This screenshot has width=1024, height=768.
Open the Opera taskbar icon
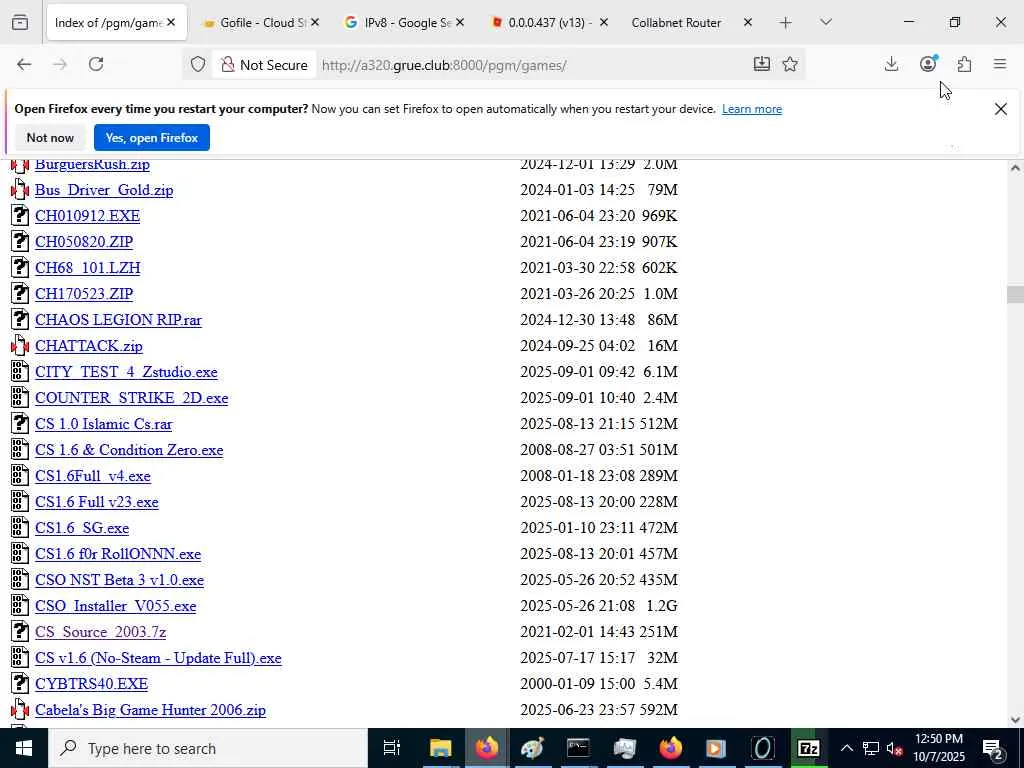point(762,748)
